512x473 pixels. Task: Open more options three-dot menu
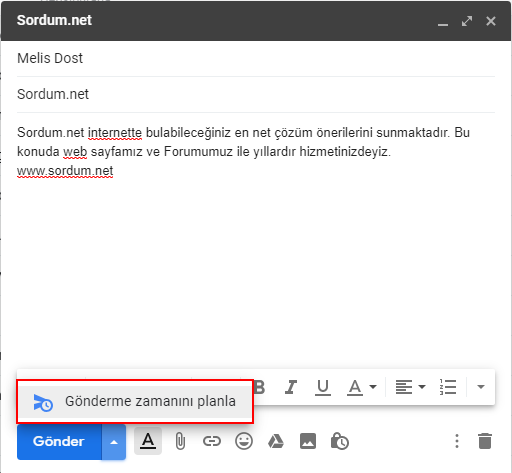click(x=457, y=441)
